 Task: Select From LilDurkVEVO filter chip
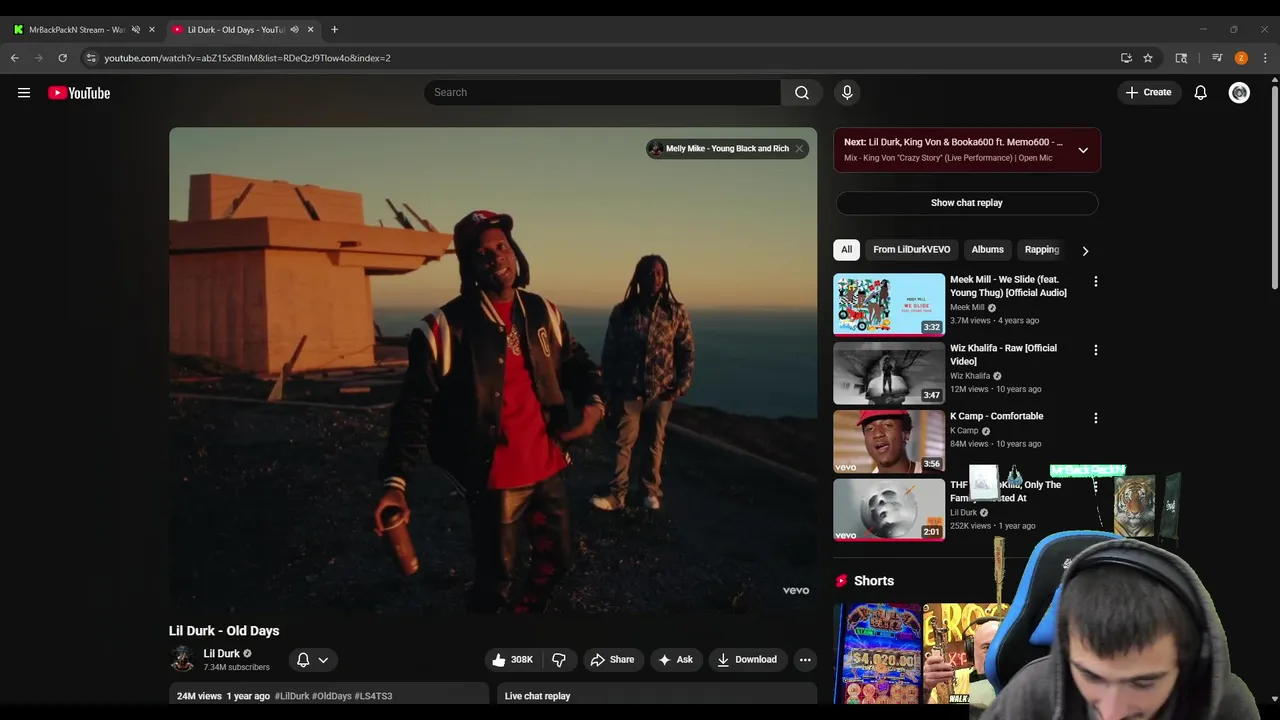pos(911,250)
